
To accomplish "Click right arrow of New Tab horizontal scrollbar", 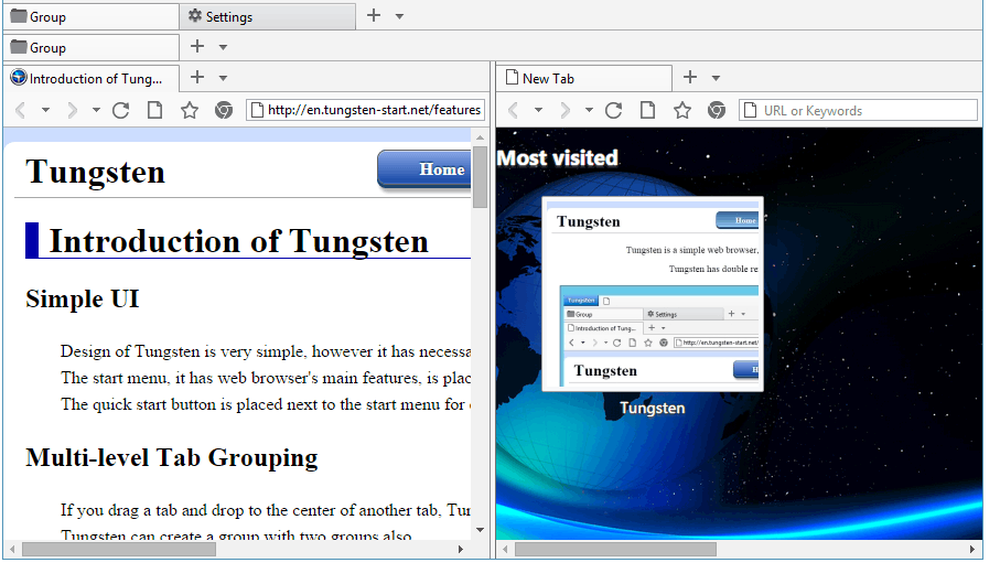I will click(972, 549).
